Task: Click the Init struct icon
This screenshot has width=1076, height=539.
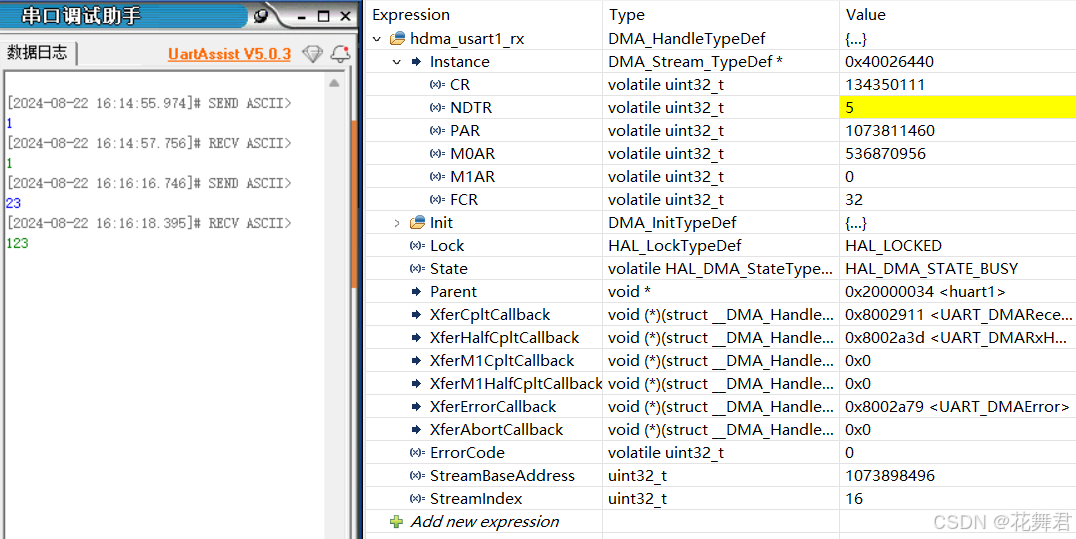Action: point(417,222)
